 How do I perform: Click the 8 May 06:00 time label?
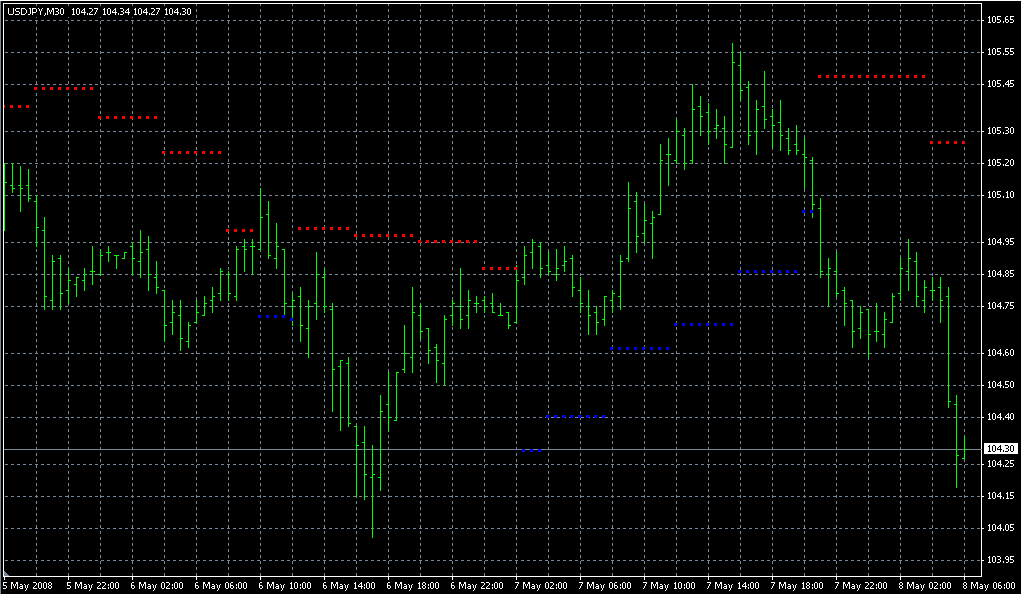point(989,586)
